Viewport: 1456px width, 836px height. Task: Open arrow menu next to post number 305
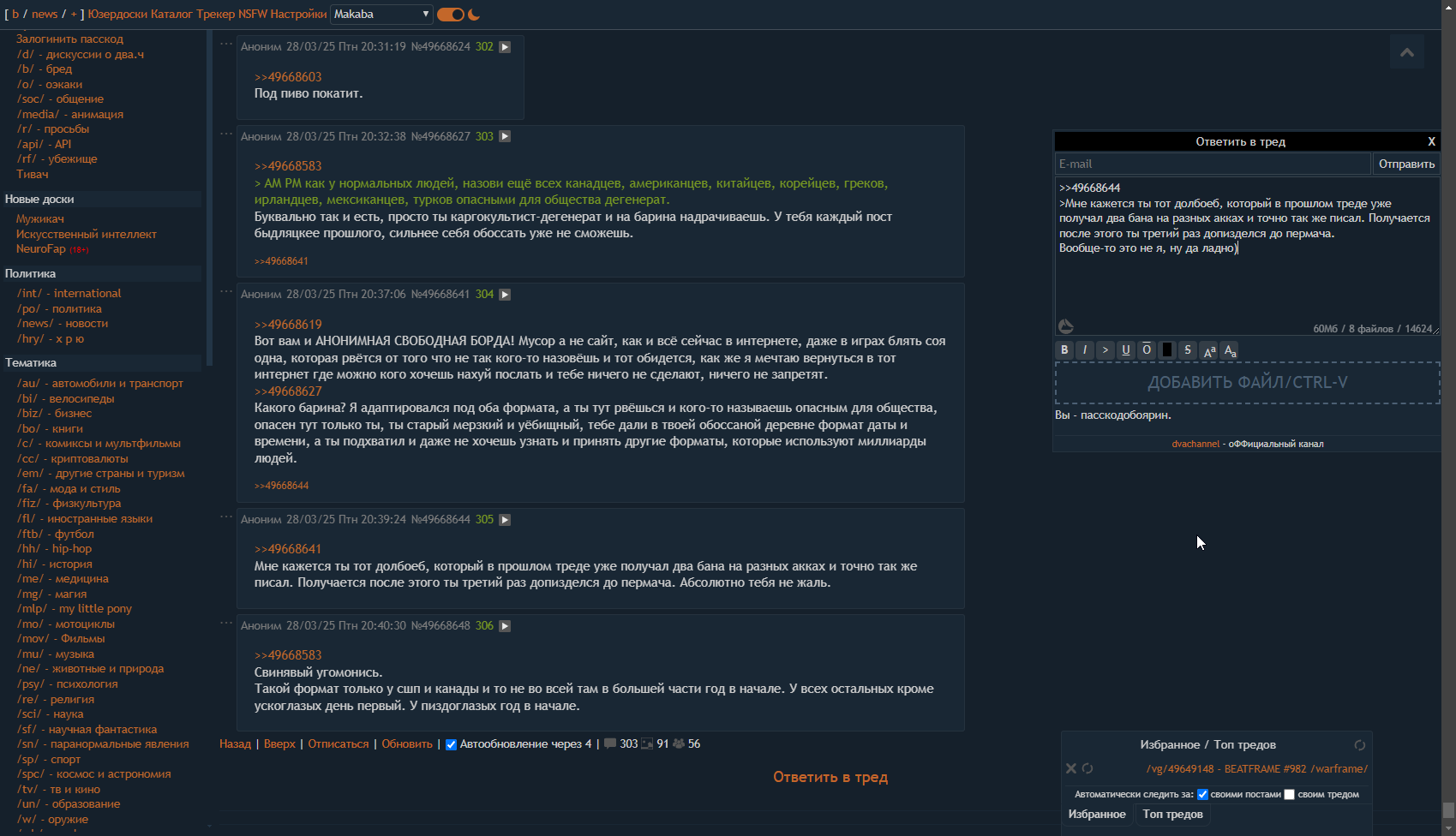click(x=505, y=520)
